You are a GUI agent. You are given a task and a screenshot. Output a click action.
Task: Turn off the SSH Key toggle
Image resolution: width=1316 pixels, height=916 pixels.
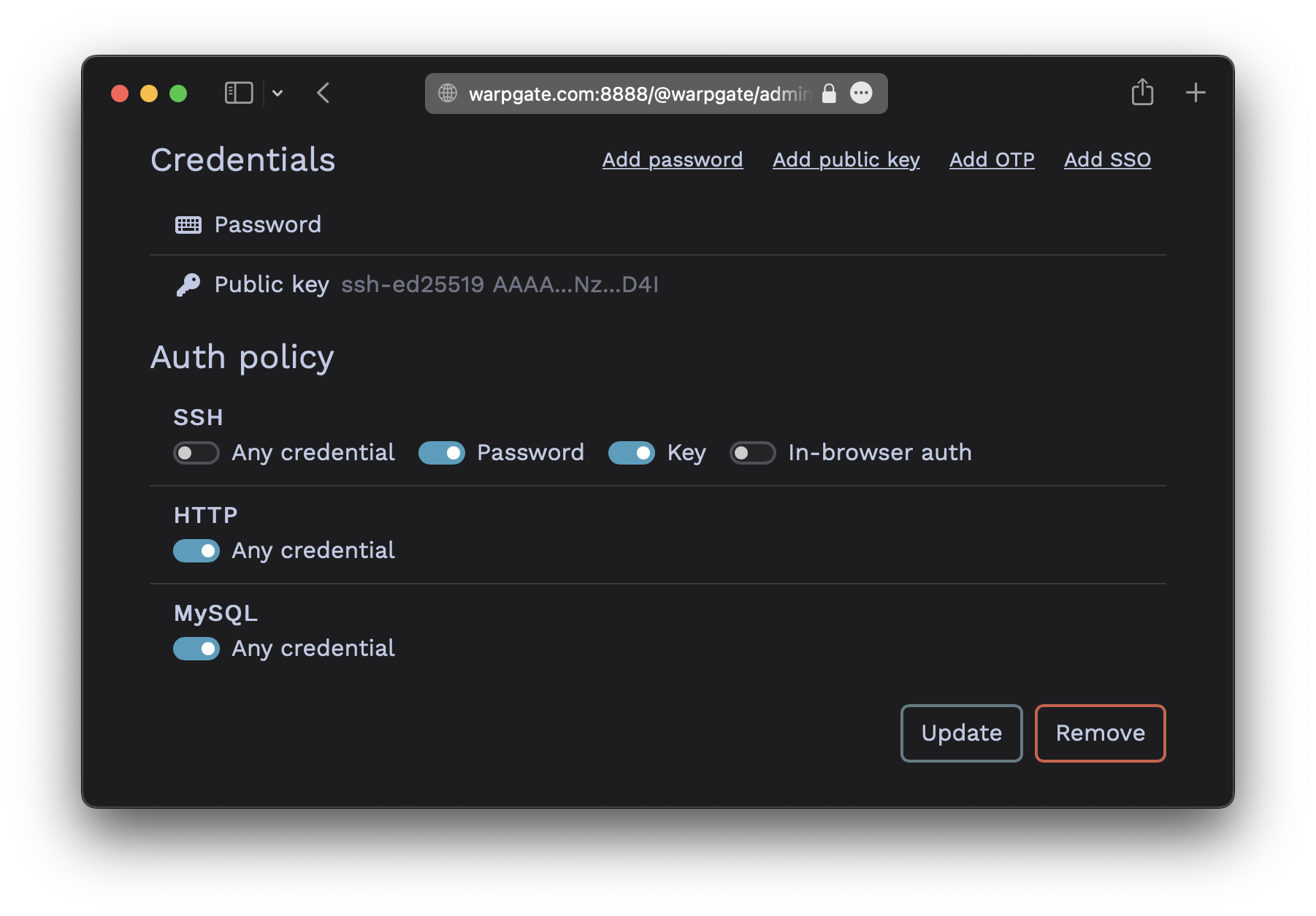tap(632, 453)
